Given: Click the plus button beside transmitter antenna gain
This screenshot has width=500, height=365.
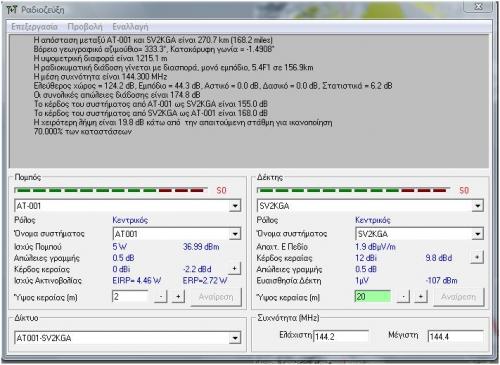Looking at the screenshot, I should click(235, 268).
